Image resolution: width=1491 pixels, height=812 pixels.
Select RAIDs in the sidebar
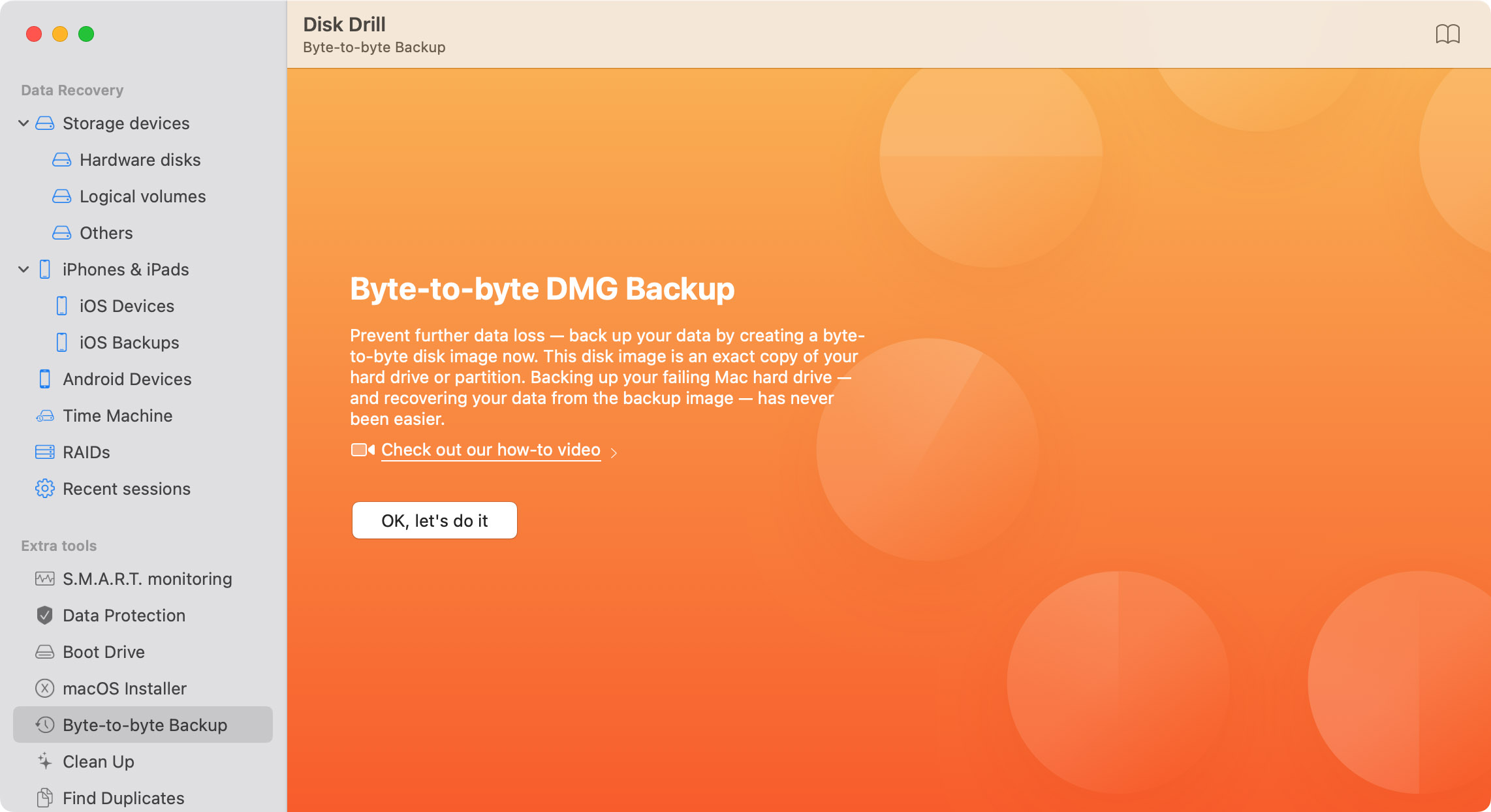pyautogui.click(x=86, y=452)
